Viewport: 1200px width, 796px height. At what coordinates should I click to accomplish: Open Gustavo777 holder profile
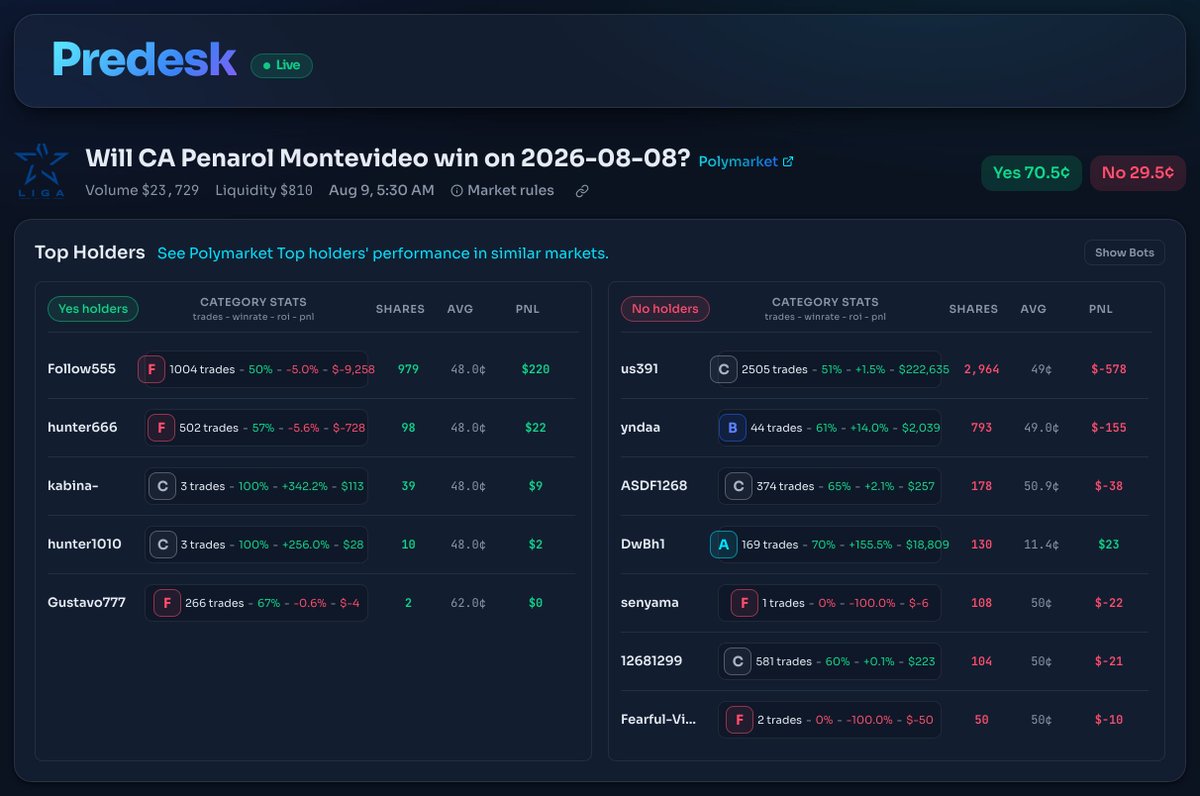(x=87, y=602)
